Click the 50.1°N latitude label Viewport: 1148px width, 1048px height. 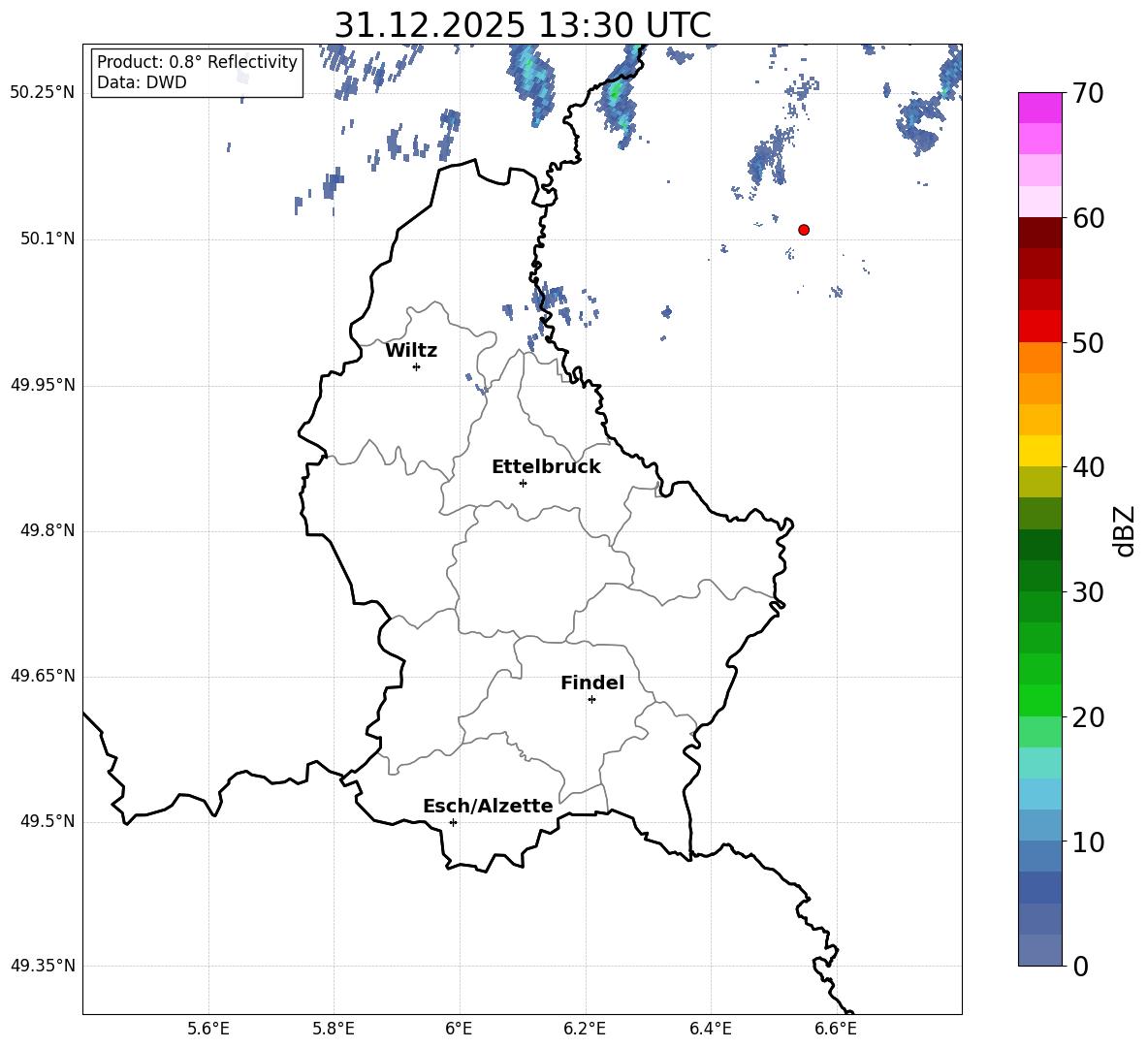click(x=48, y=239)
